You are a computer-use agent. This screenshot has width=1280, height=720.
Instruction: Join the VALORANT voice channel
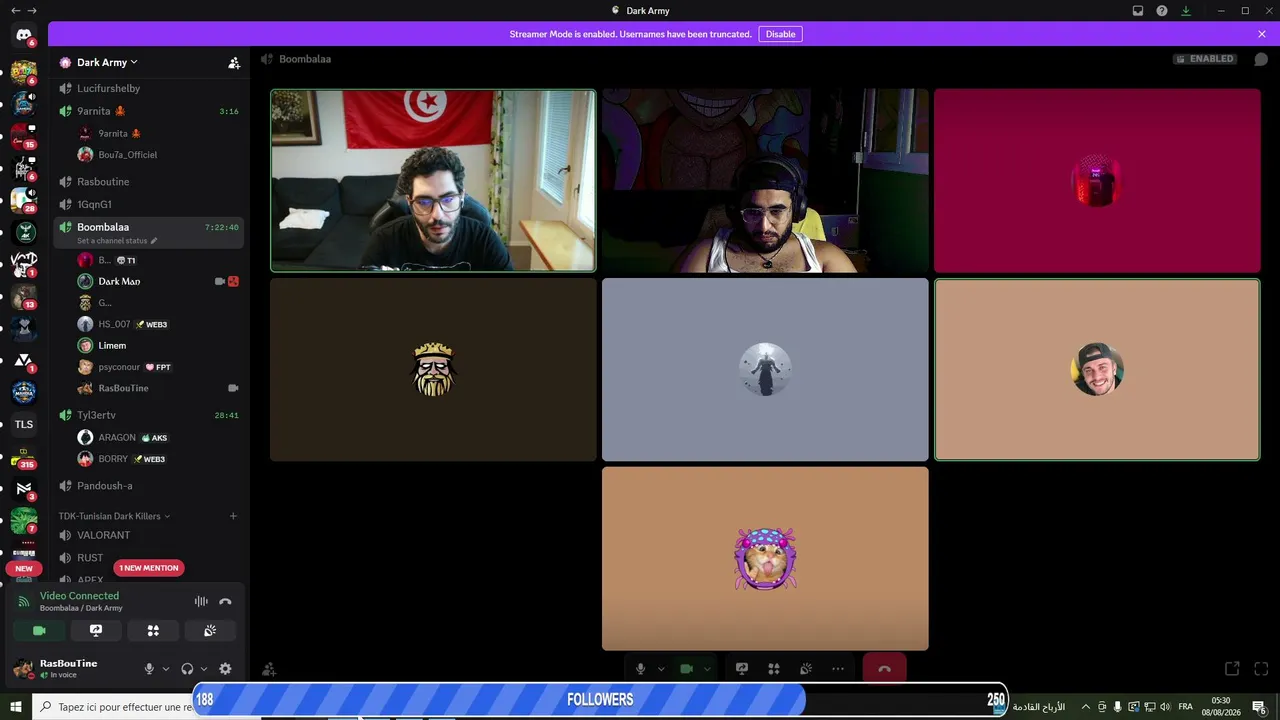(148, 535)
